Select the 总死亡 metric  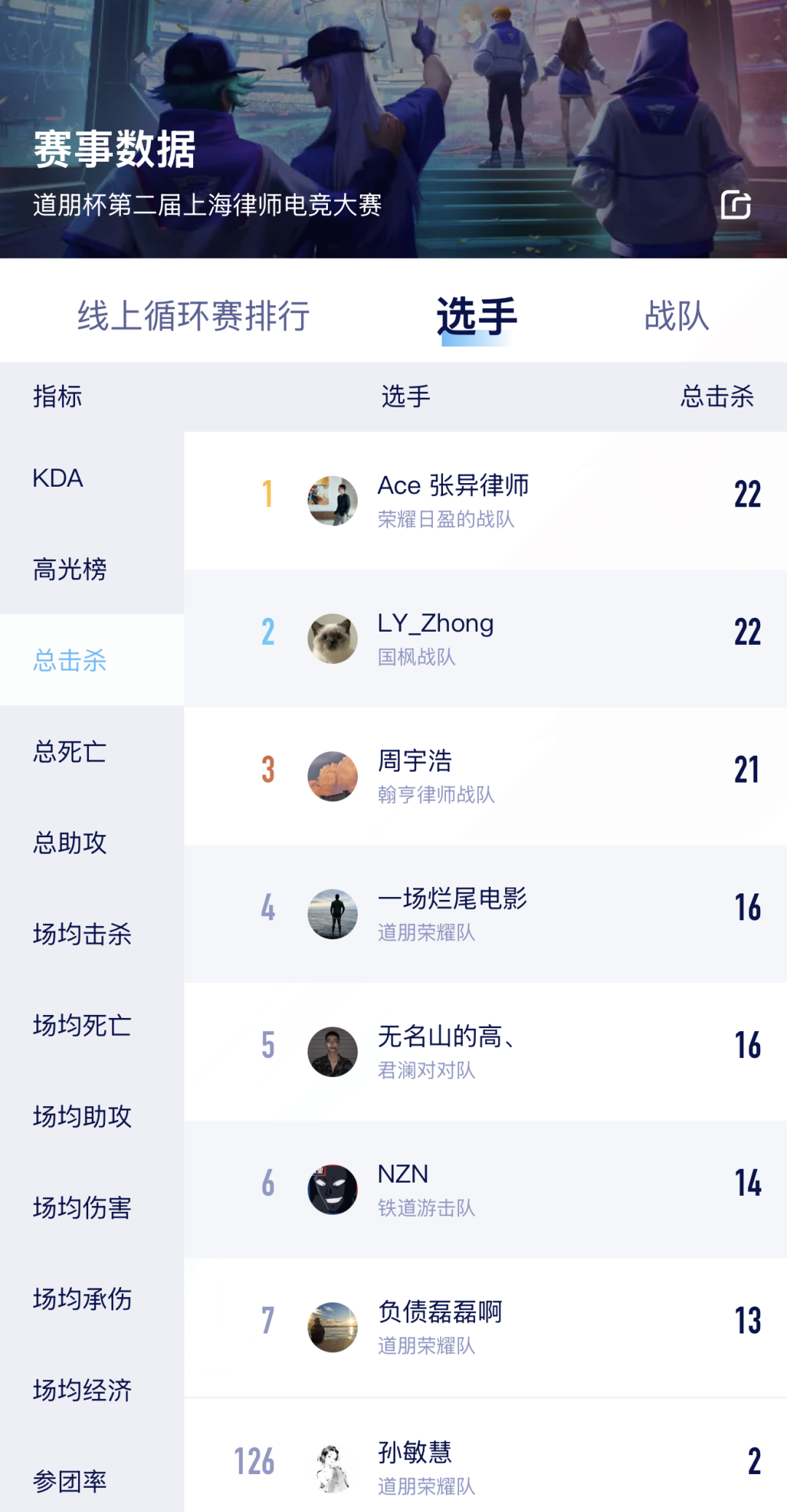(x=70, y=751)
